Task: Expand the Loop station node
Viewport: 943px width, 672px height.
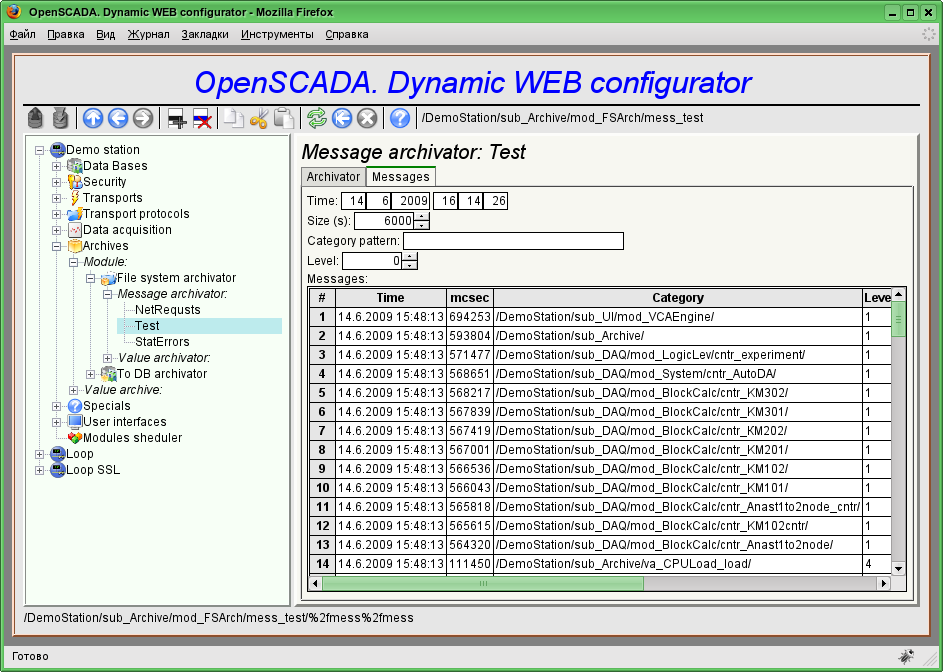Action: pyautogui.click(x=40, y=454)
